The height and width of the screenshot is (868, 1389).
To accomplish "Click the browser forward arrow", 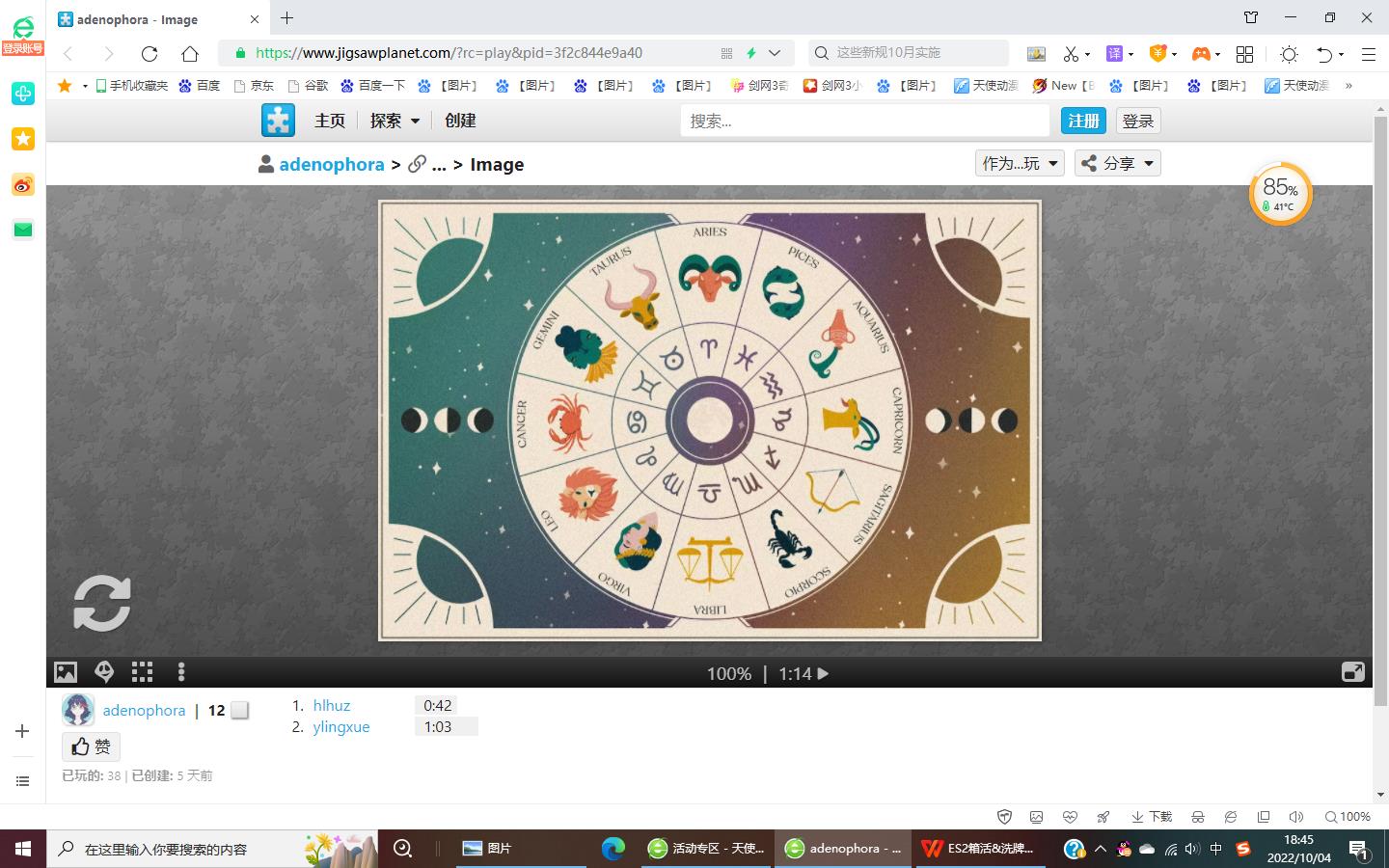I will (x=108, y=53).
